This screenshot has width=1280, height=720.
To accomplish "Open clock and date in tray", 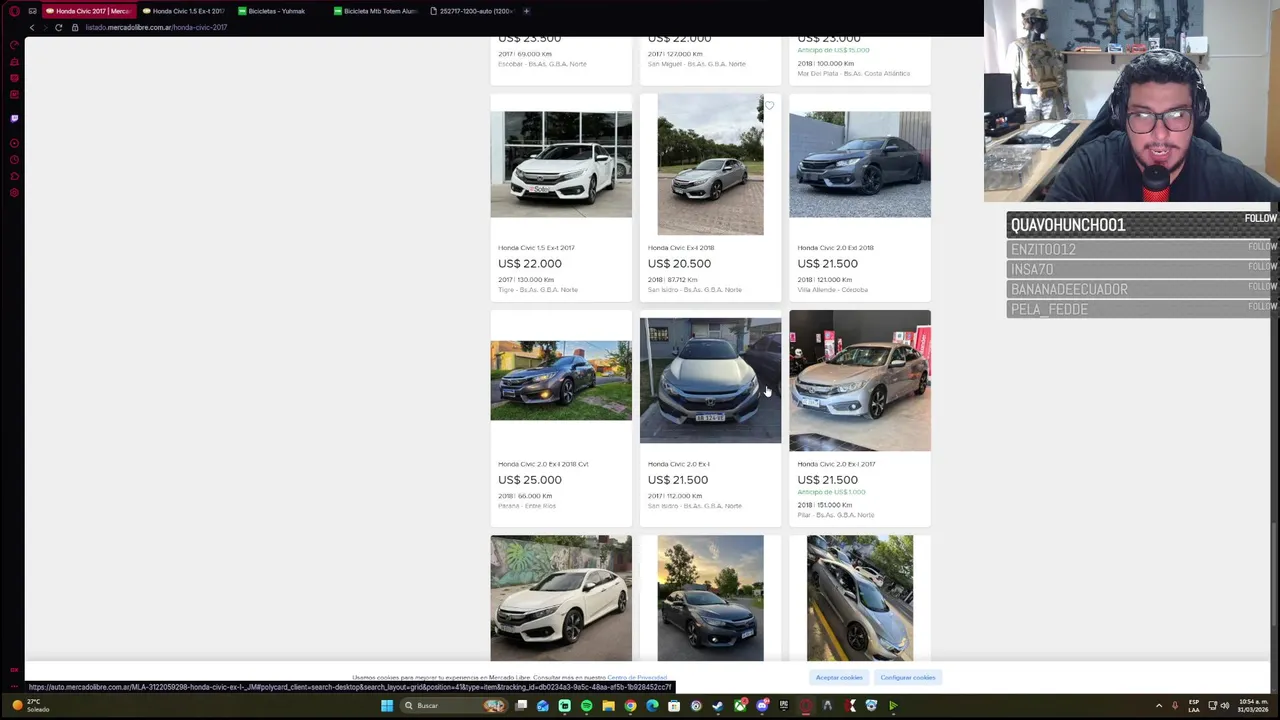I will [1253, 706].
